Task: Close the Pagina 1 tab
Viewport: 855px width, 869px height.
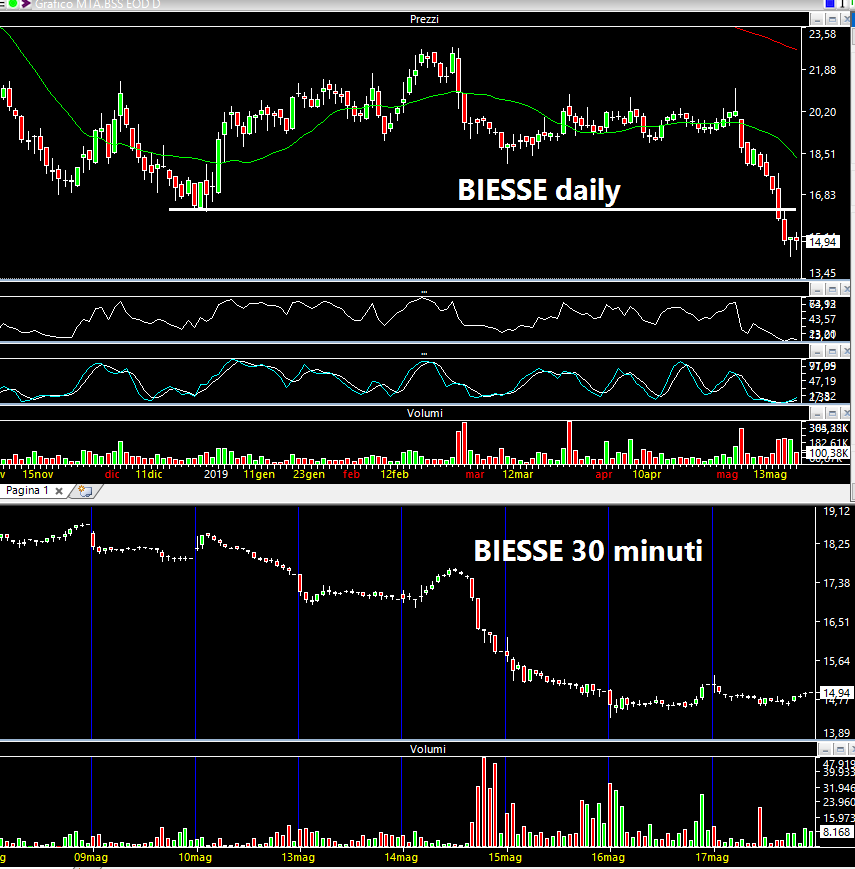Action: 59,491
